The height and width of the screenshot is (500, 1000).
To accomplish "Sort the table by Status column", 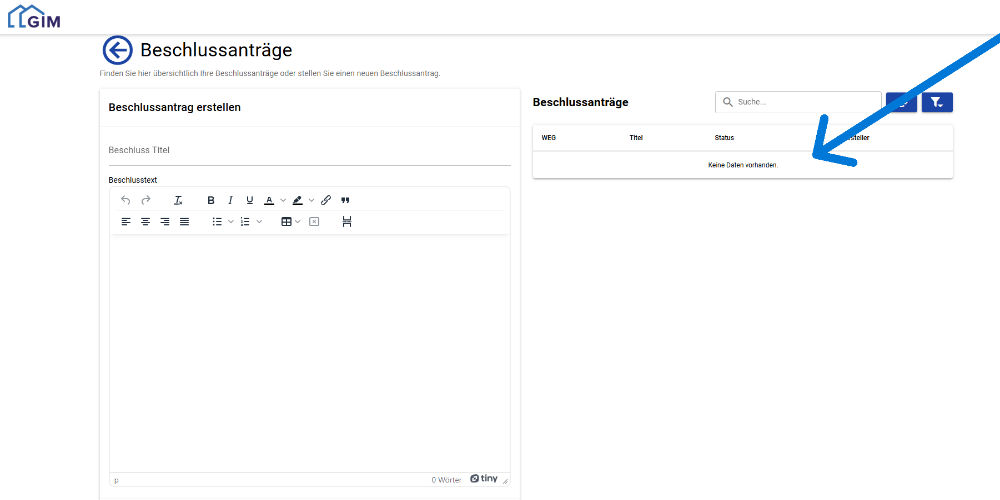I will click(724, 138).
